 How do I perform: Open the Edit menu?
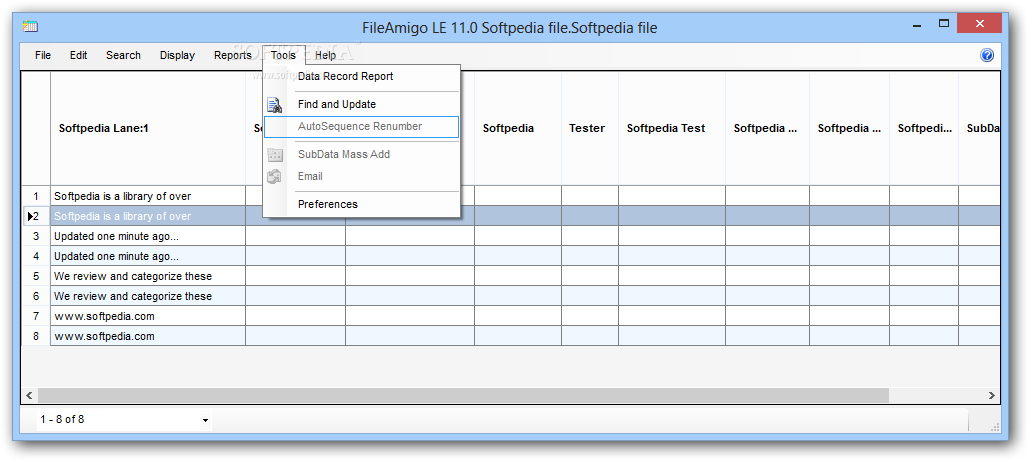(79, 55)
